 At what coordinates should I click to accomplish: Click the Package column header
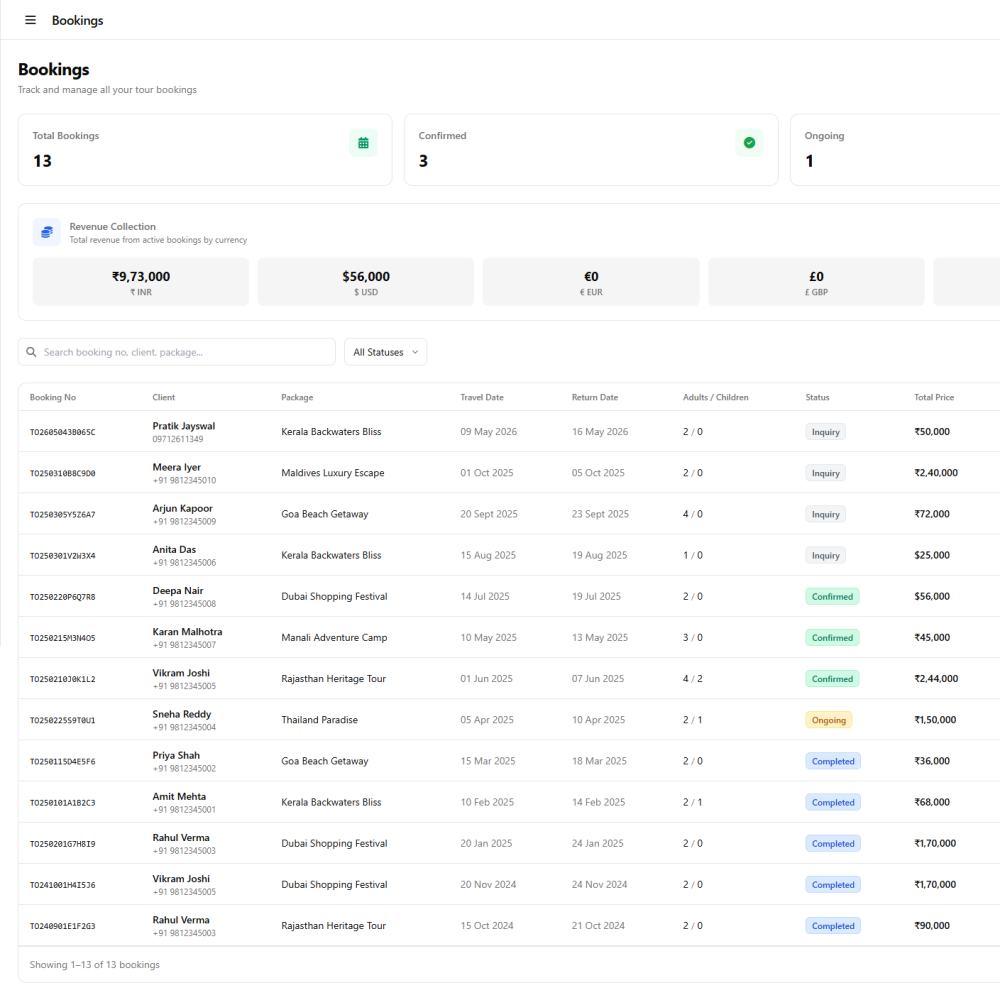tap(297, 397)
